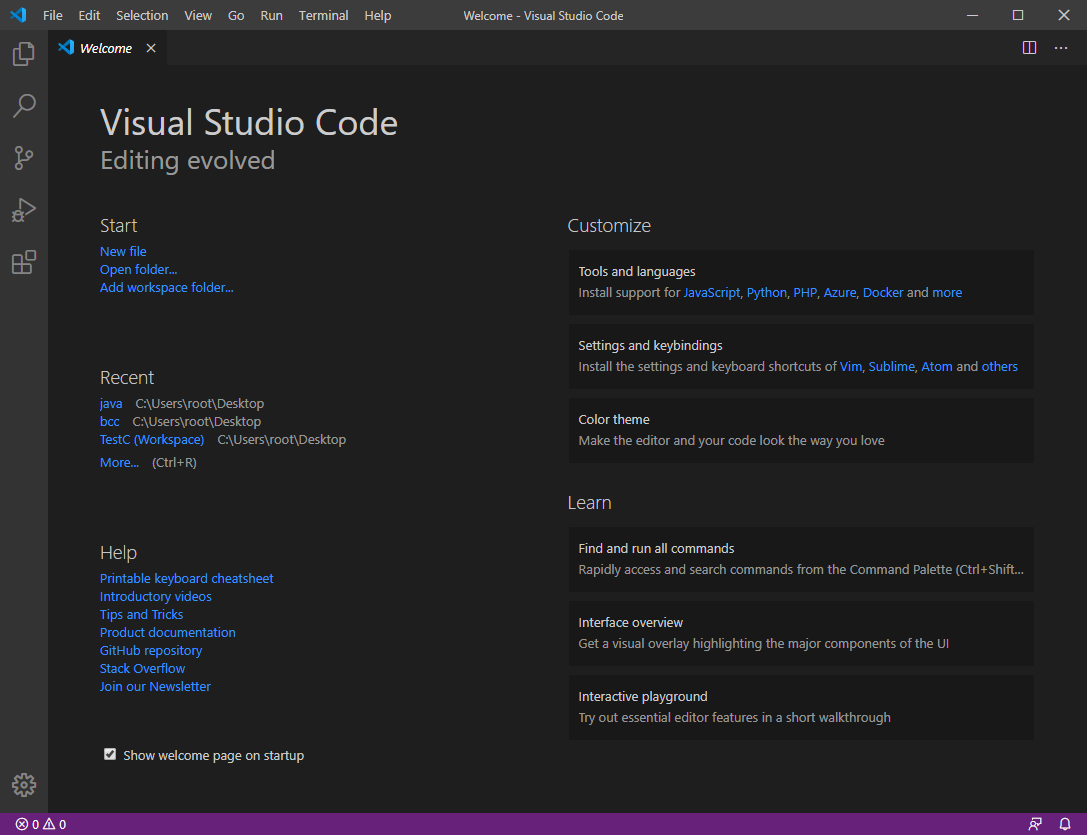1087x835 pixels.
Task: Open the Interactive playground card
Action: tap(801, 707)
